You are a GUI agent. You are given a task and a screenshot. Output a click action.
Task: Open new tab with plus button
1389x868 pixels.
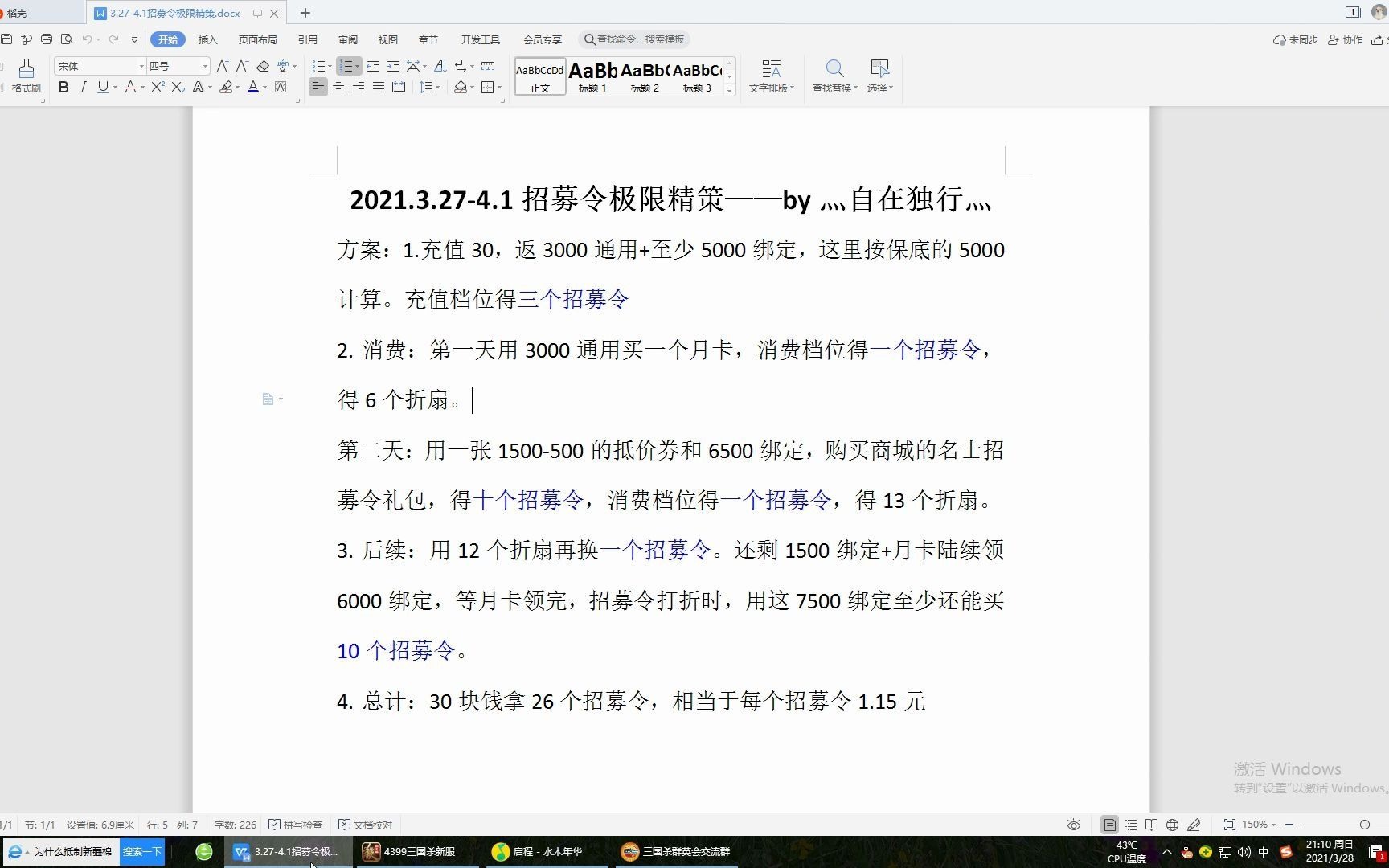point(305,13)
